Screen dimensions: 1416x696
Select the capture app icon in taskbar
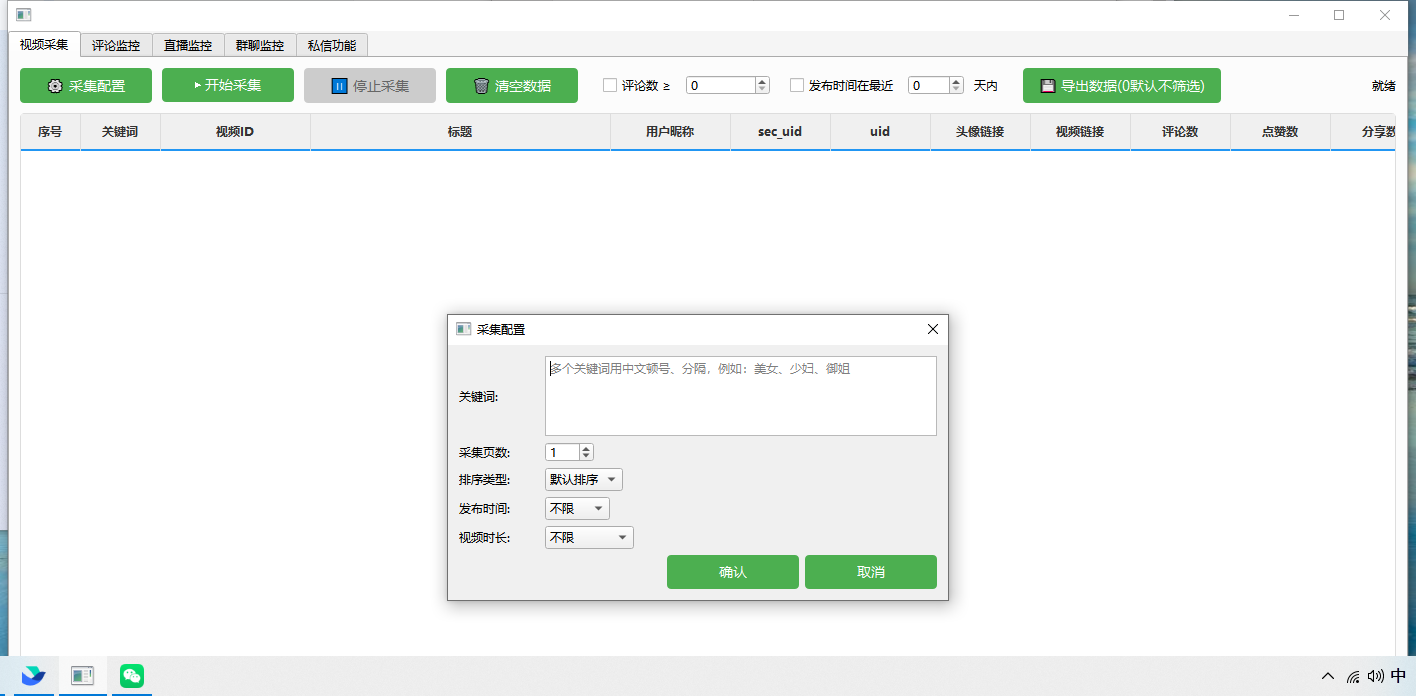(x=82, y=676)
